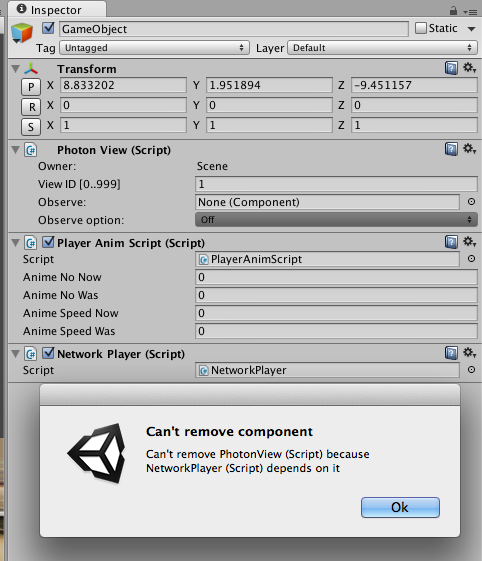This screenshot has width=482, height=561.
Task: Click the 'Can't remove component' heading
Action: point(229,431)
